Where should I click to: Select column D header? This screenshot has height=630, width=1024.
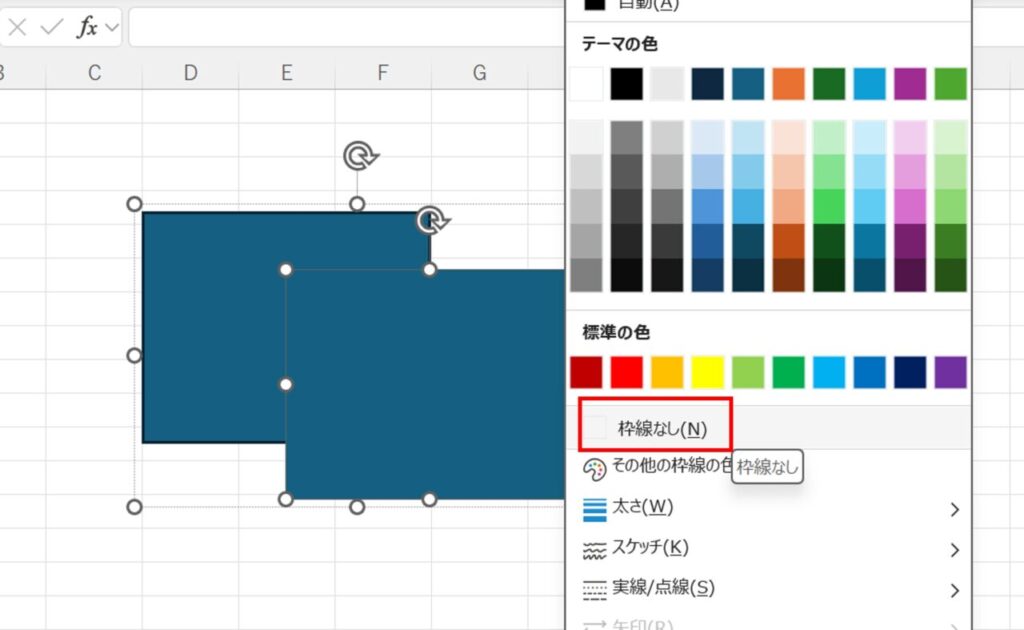pyautogui.click(x=191, y=72)
